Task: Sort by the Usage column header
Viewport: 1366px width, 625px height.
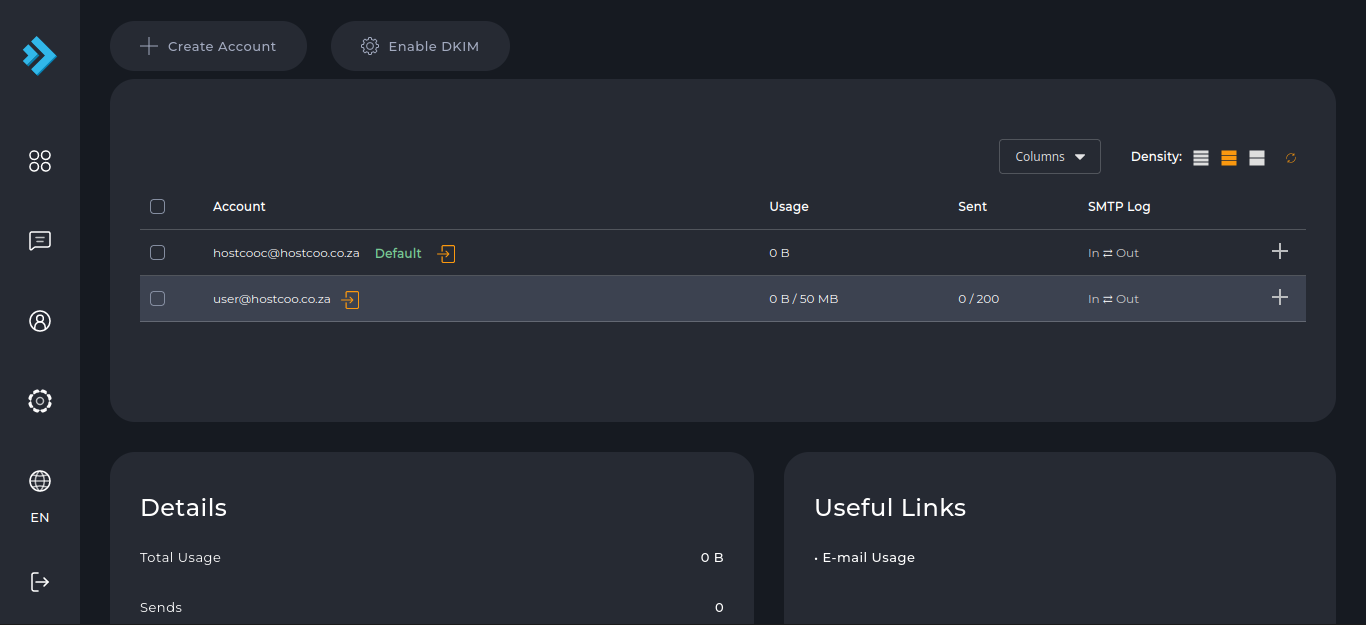Action: tap(789, 207)
